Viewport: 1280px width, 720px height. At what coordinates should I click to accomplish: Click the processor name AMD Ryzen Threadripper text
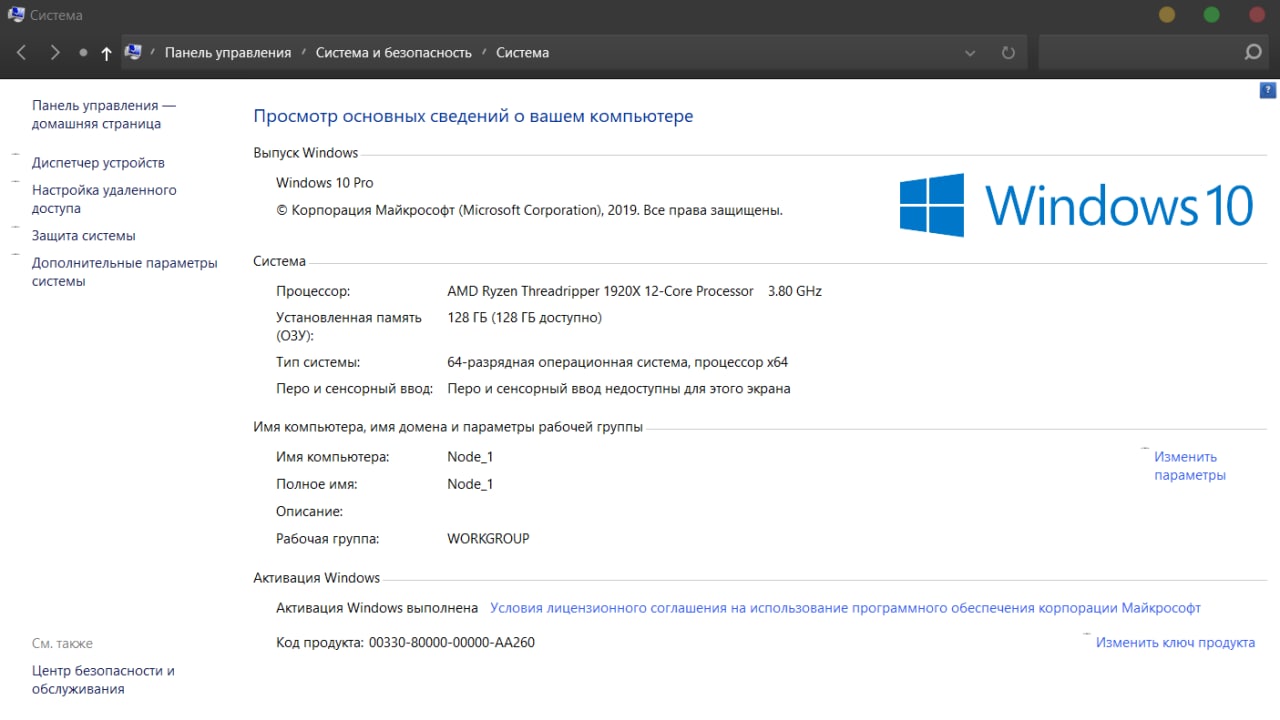tap(600, 292)
